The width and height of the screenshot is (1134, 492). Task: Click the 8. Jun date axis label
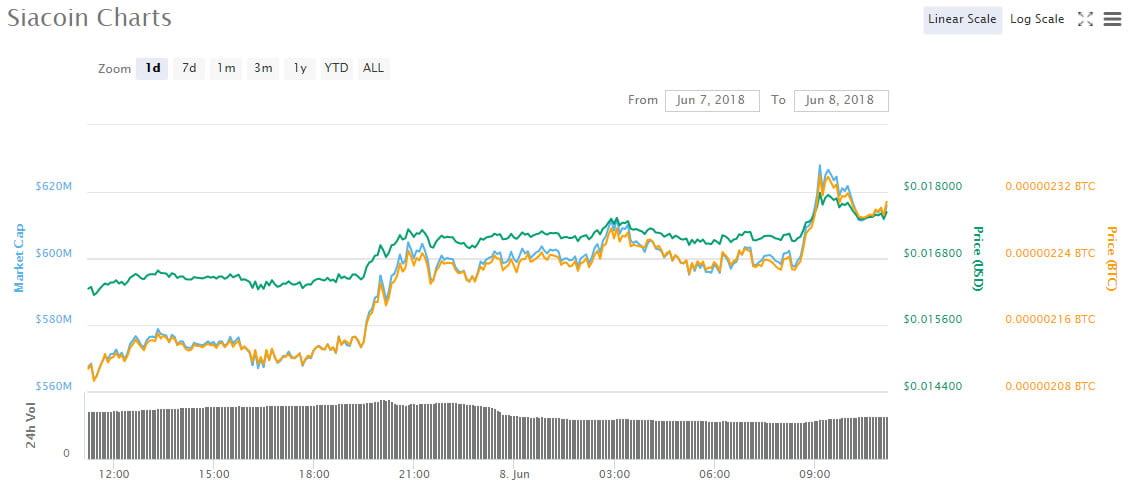click(514, 475)
